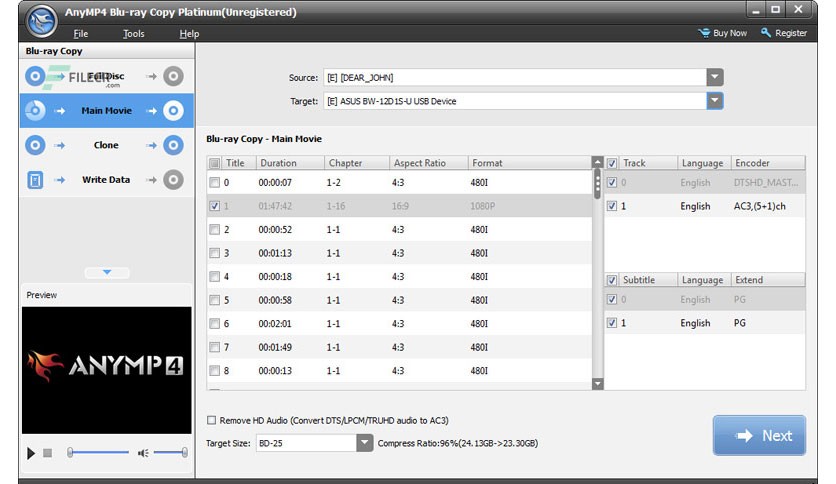Check title 6 checkbox
Viewport: 836px width, 484px height.
214,324
